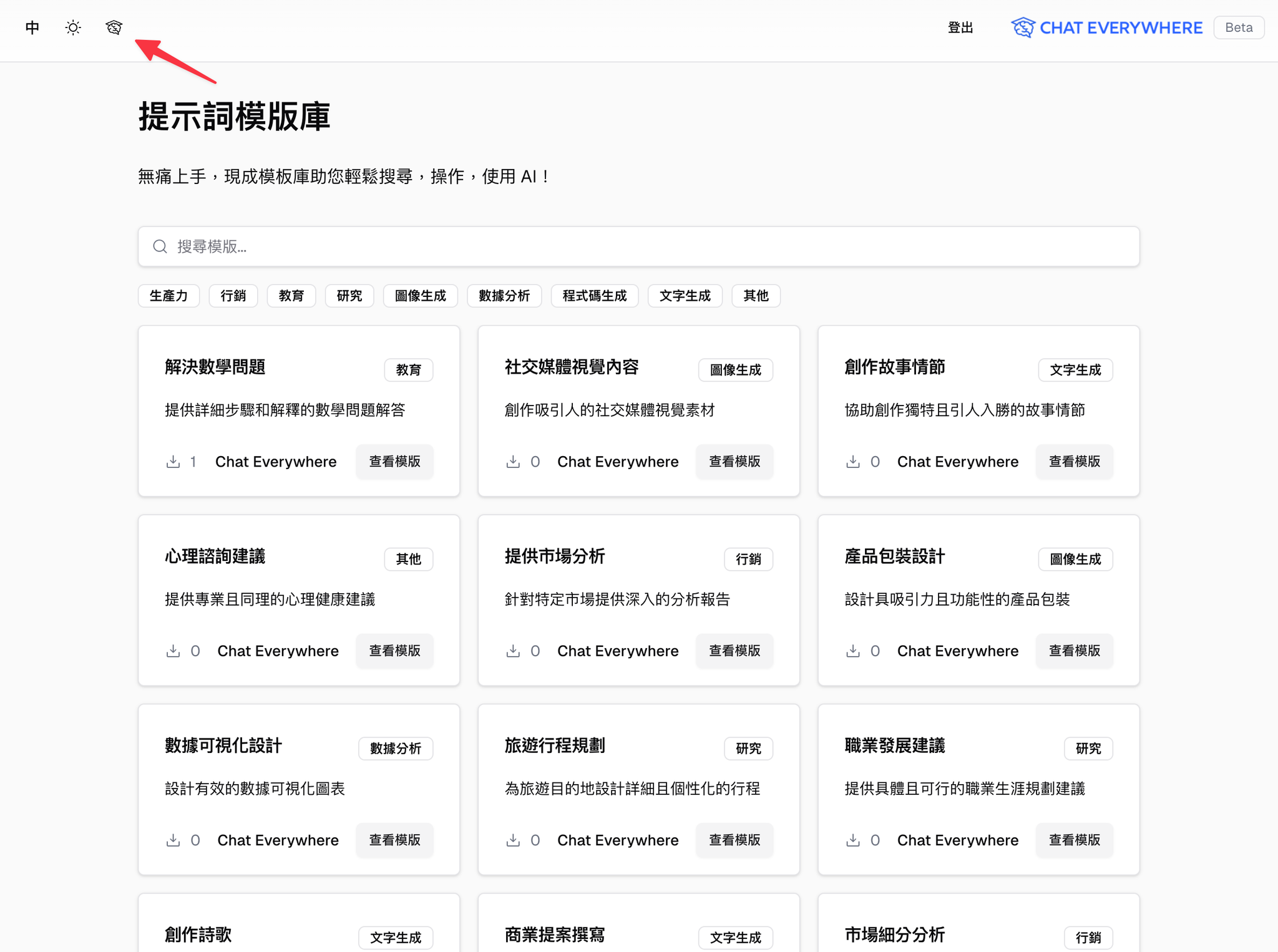View template for 提供市場分析
This screenshot has height=952, width=1278.
pyautogui.click(x=734, y=651)
